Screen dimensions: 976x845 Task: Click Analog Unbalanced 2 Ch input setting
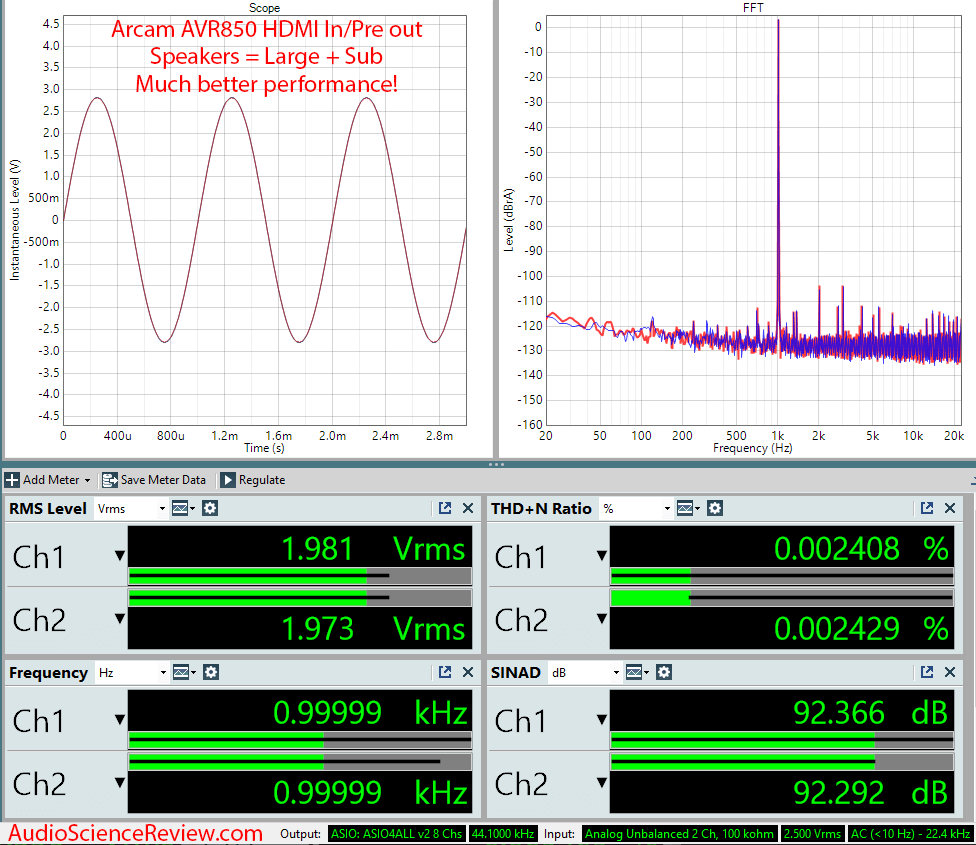click(679, 834)
